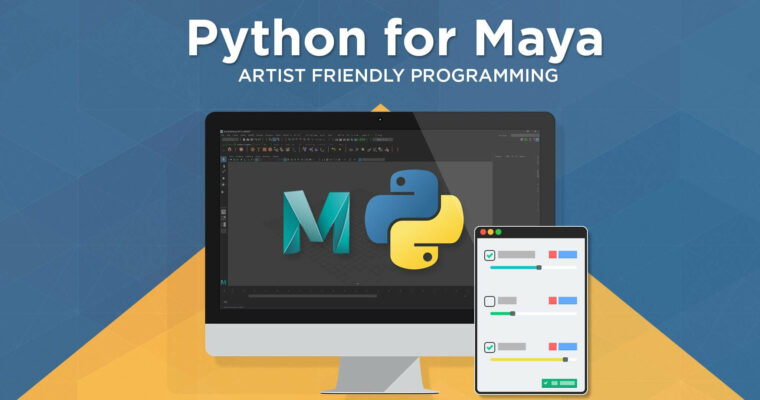
Task: Click the blue button above the green slider
Action: click(568, 301)
